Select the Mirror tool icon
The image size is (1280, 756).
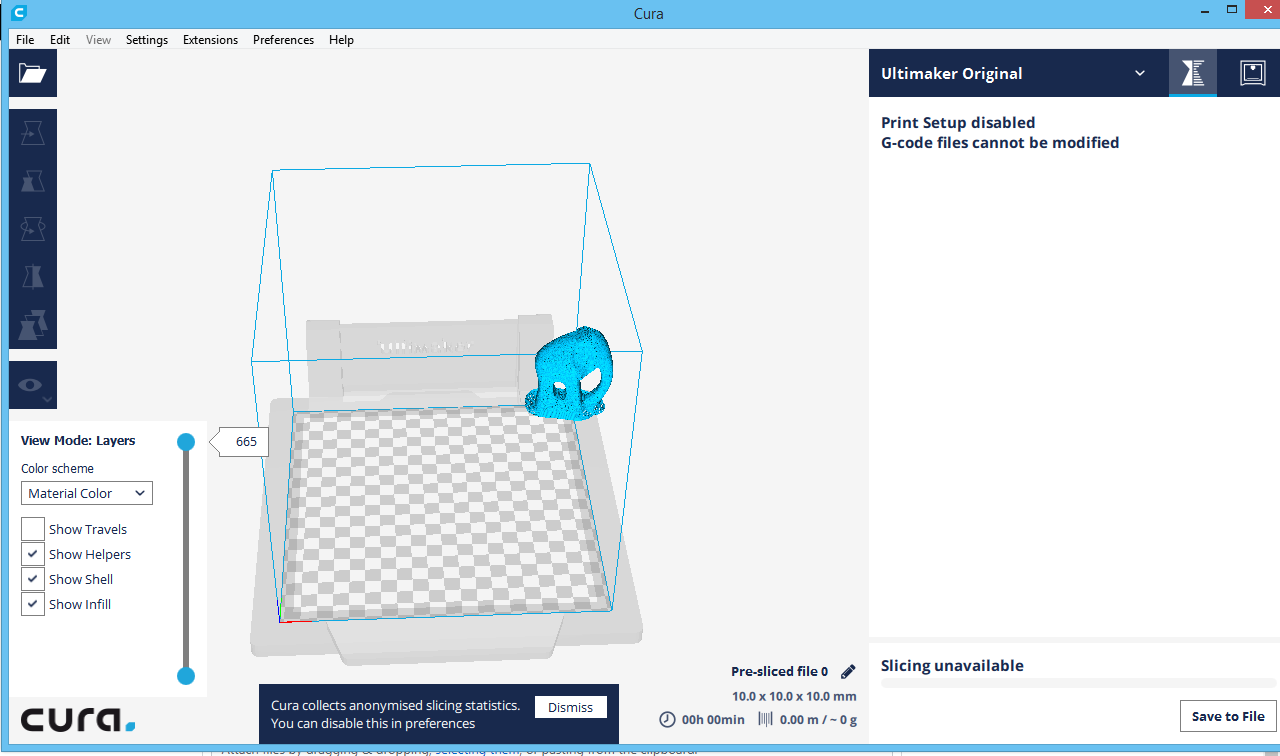point(32,276)
